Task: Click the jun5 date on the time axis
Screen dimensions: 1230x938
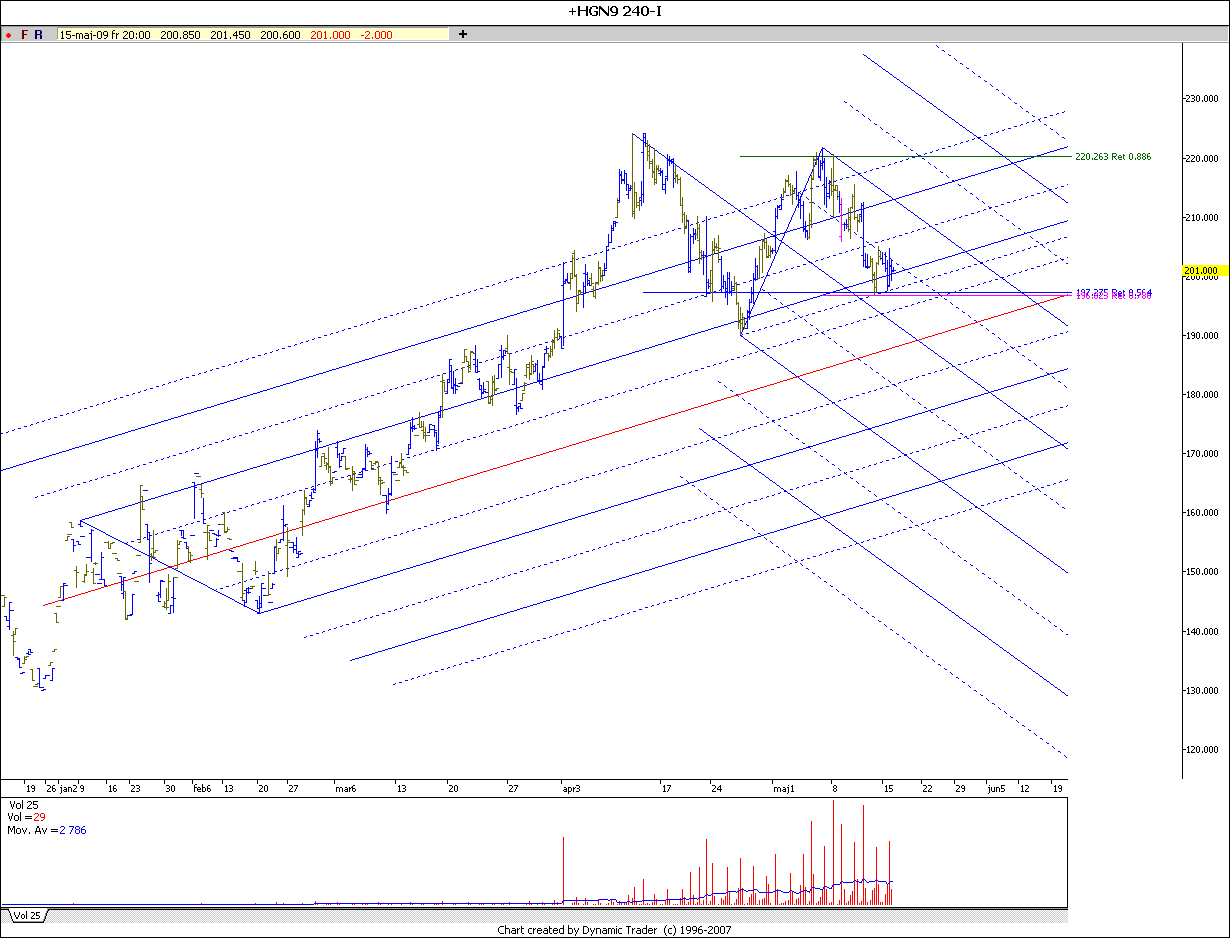Action: tap(996, 788)
